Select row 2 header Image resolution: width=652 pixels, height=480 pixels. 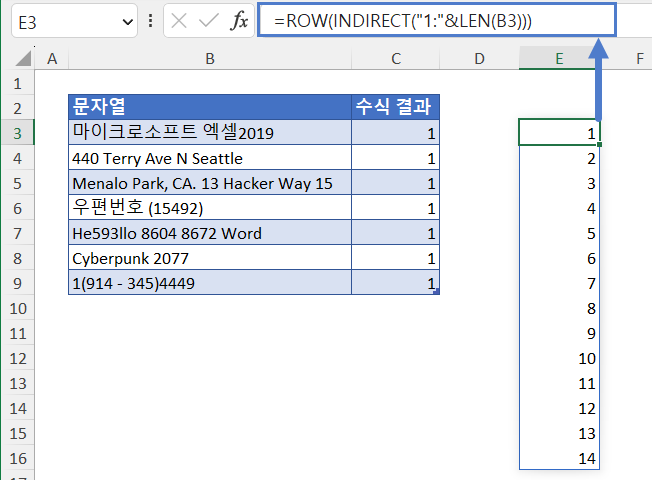click(17, 109)
